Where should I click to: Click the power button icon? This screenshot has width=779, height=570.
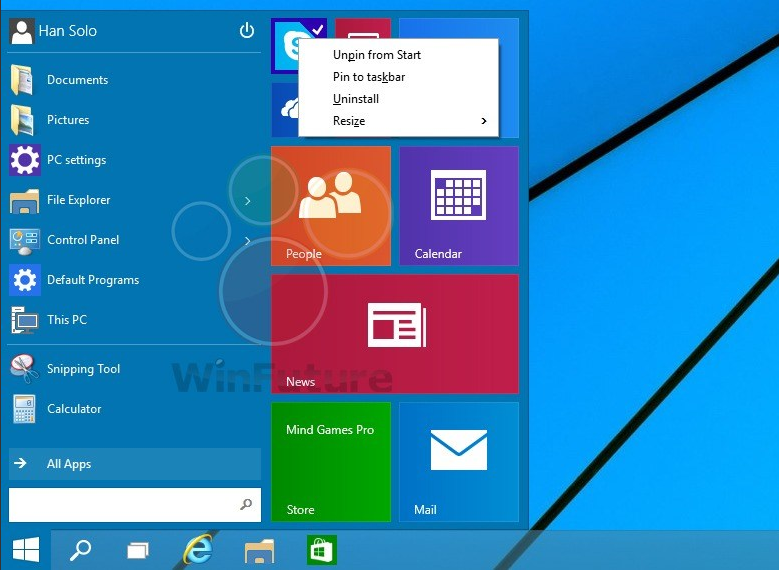(247, 31)
